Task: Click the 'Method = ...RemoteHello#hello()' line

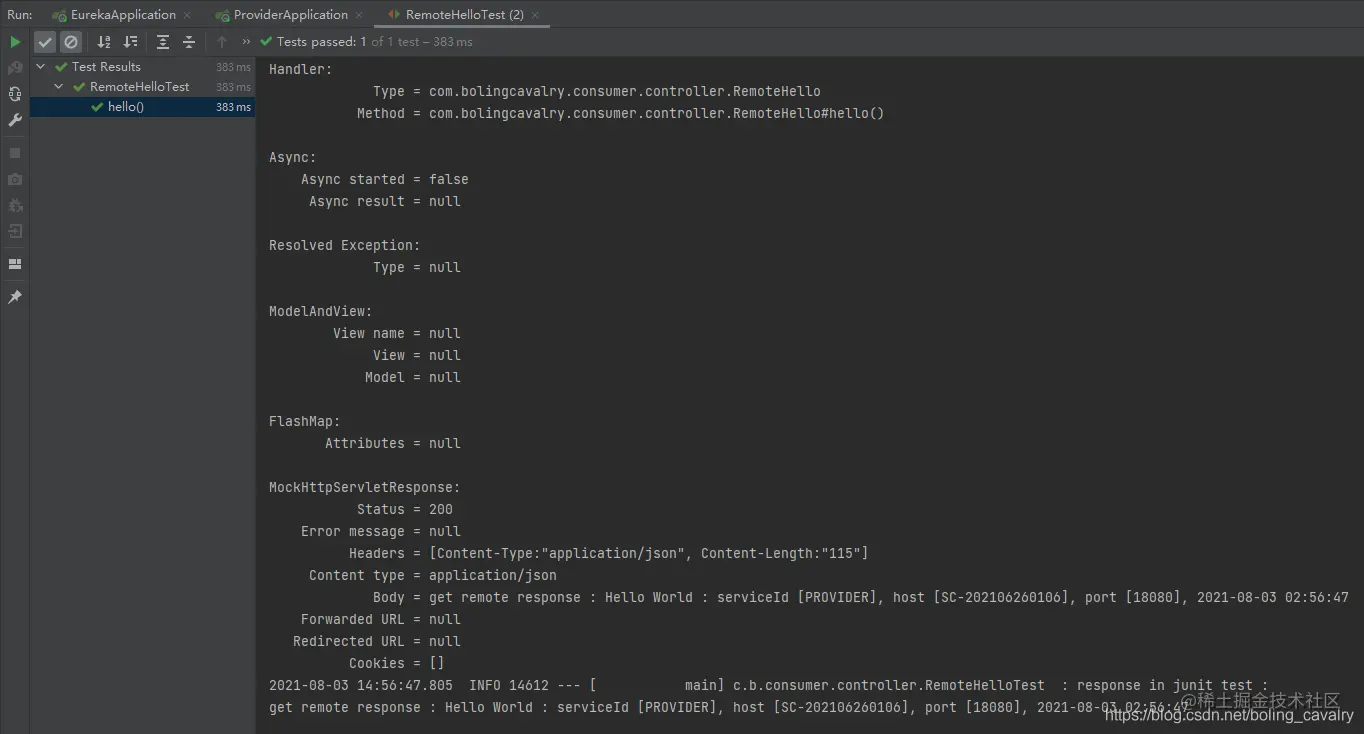Action: coord(621,113)
